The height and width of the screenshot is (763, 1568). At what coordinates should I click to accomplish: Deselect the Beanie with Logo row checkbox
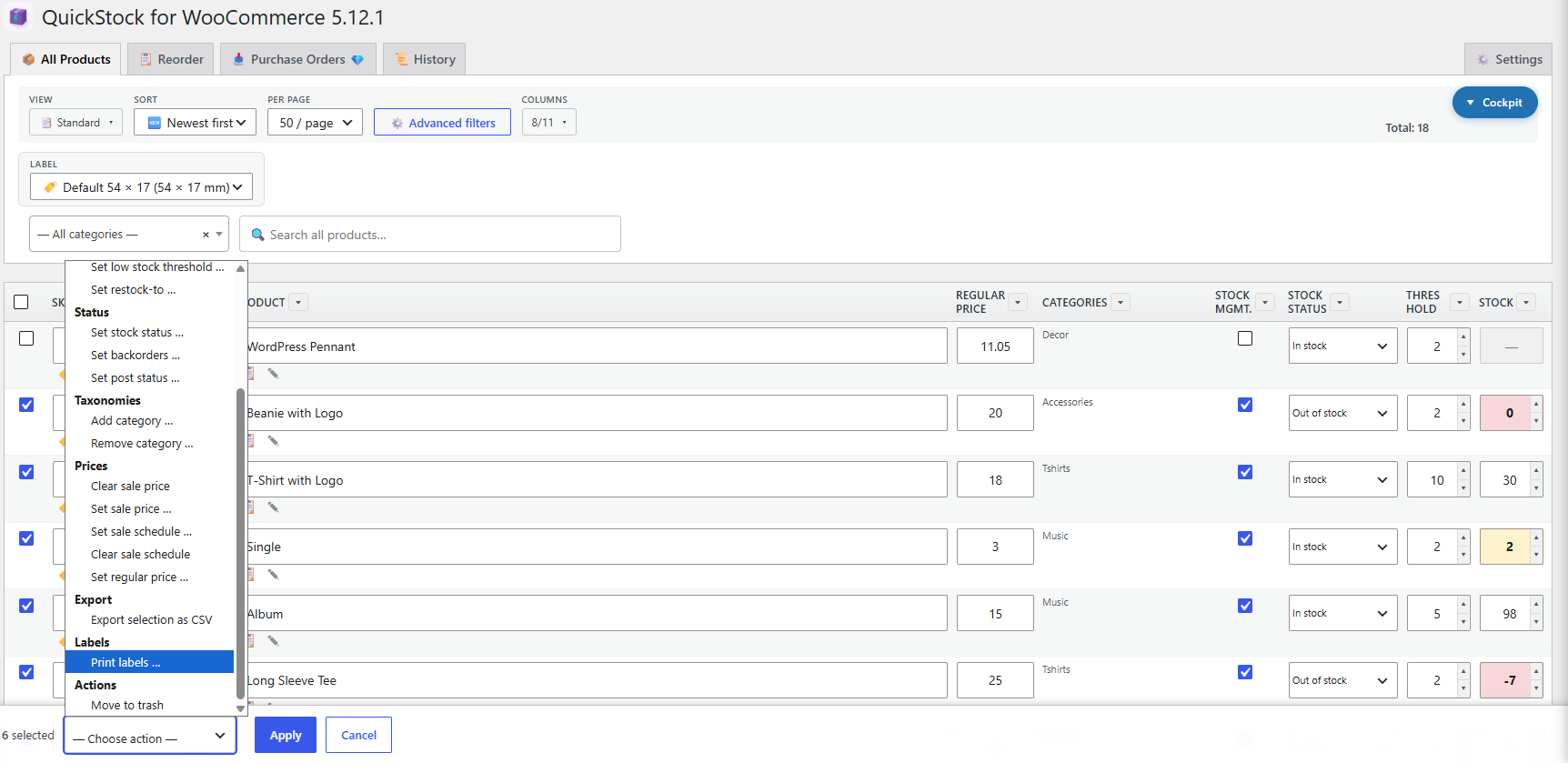(26, 405)
